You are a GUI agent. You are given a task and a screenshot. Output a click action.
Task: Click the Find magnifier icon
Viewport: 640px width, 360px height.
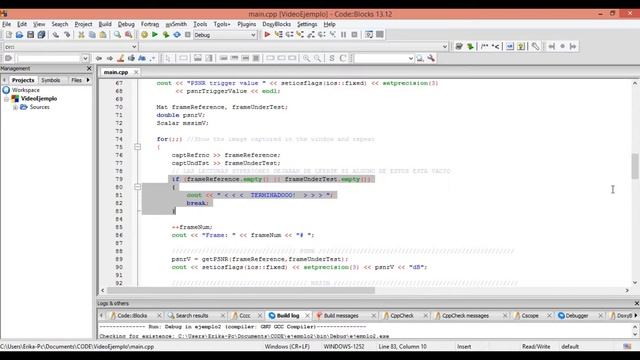[117, 35]
